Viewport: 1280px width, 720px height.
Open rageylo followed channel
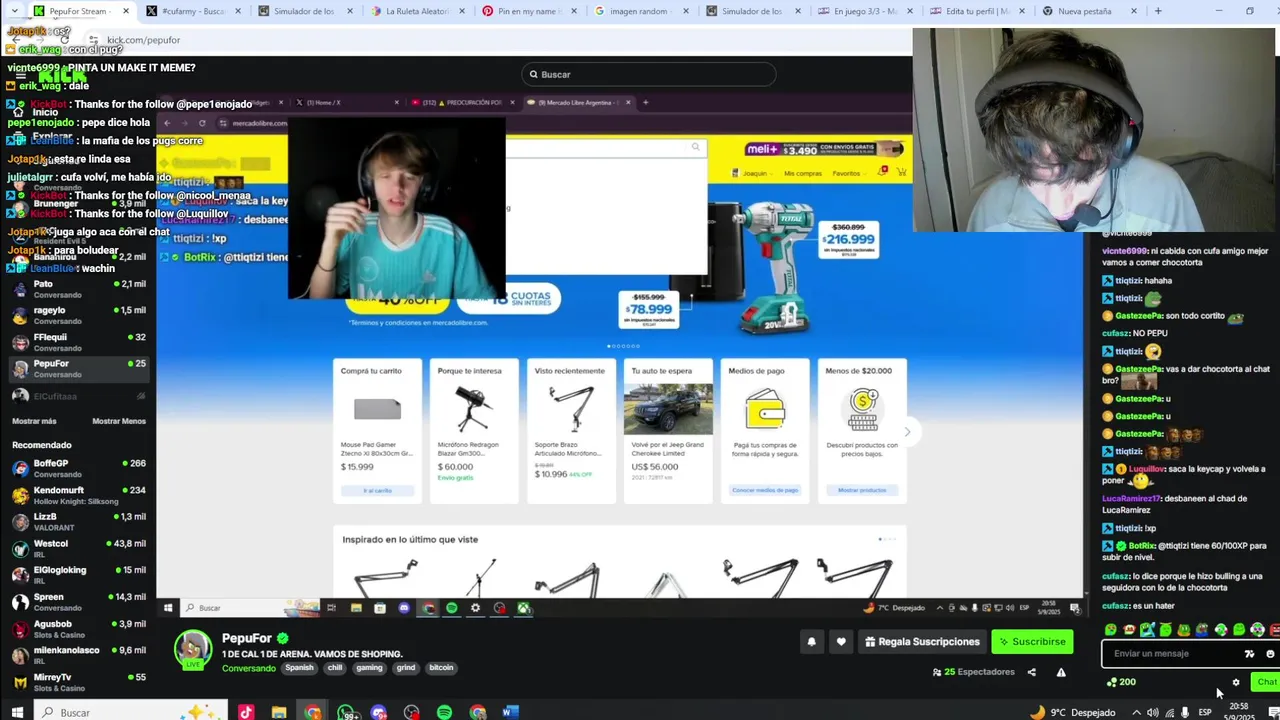coord(78,315)
